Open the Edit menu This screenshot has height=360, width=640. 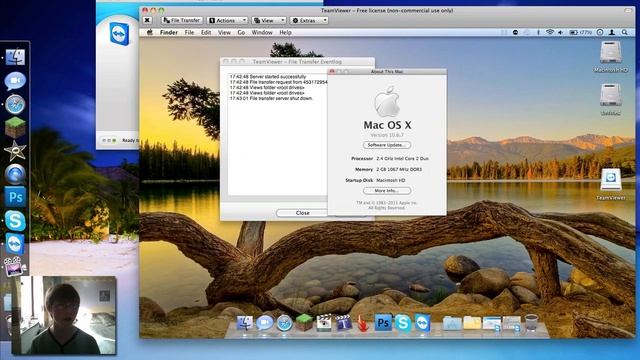pyautogui.click(x=206, y=32)
